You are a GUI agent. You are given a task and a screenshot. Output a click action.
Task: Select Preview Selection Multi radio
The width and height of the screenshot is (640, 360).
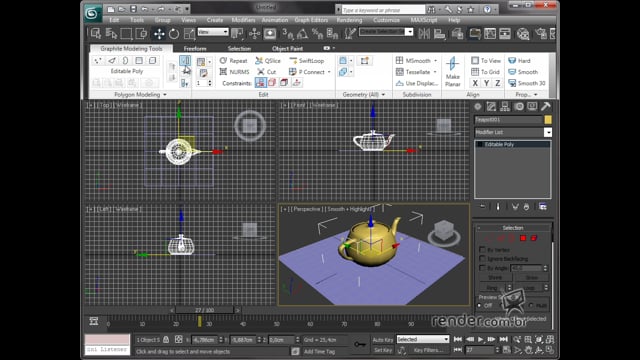(x=531, y=305)
